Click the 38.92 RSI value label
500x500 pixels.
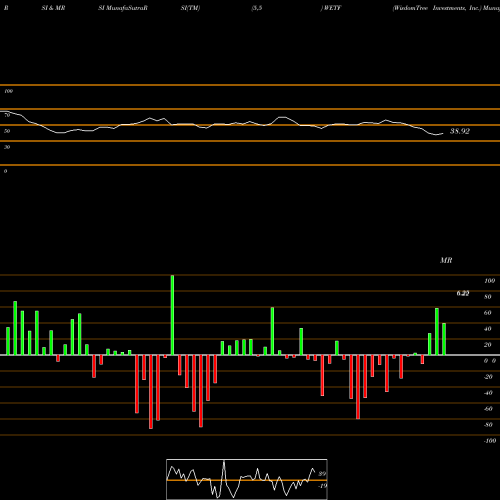460,131
